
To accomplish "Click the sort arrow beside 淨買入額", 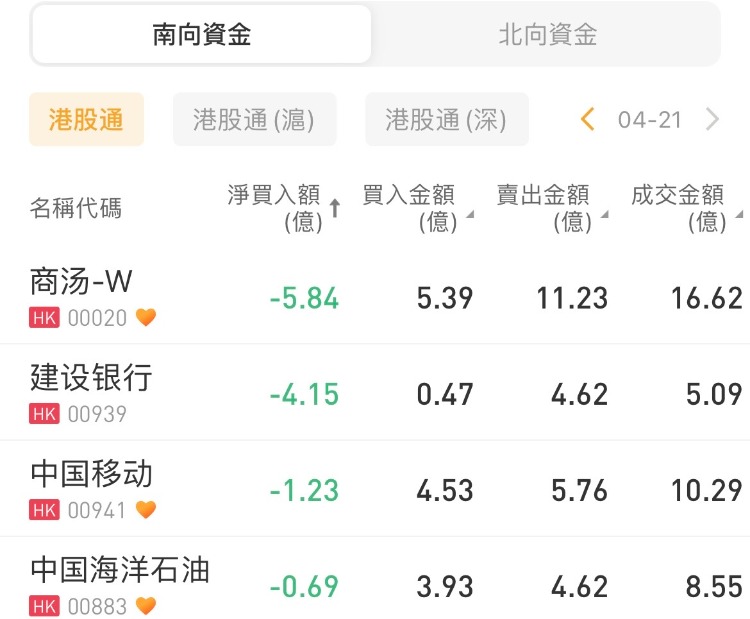I will click(335, 208).
